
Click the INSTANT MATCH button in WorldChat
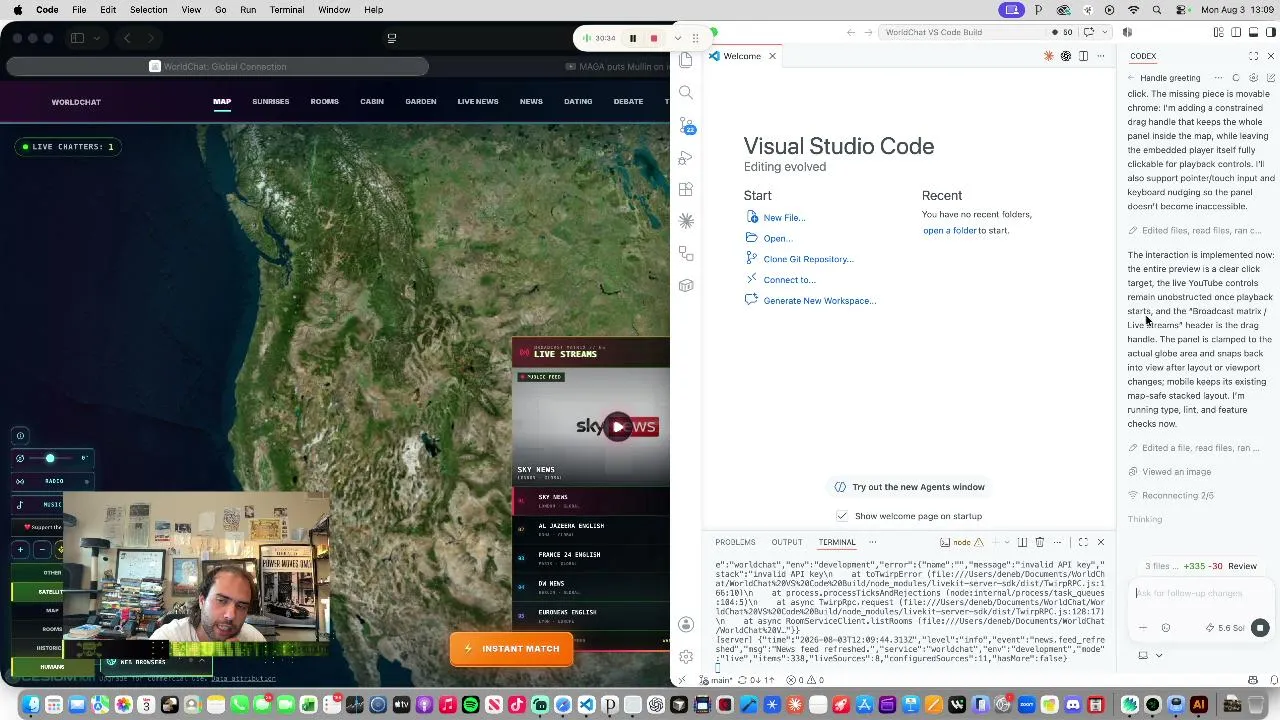511,648
